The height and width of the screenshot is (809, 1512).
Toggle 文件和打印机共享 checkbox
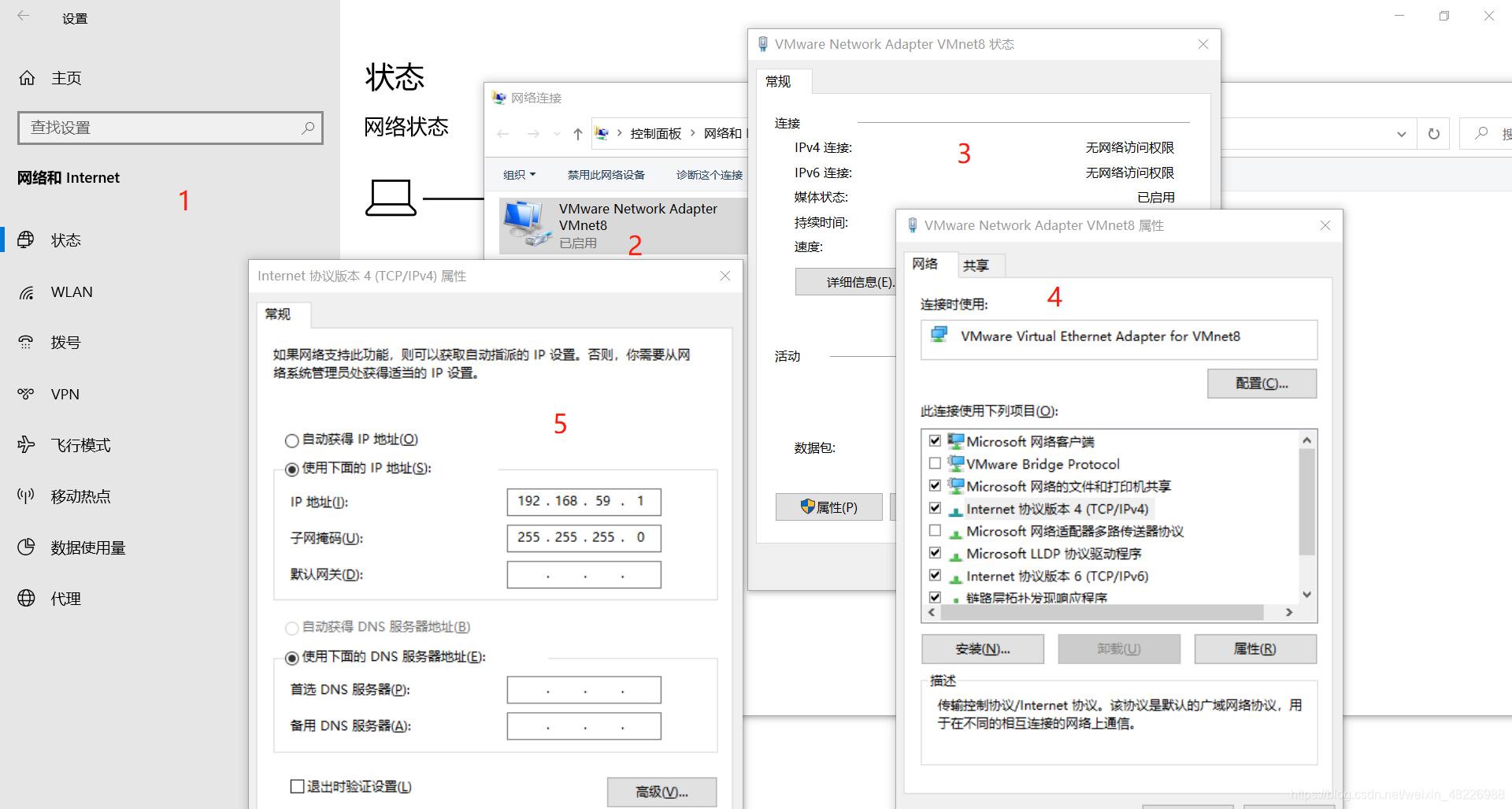[x=935, y=485]
